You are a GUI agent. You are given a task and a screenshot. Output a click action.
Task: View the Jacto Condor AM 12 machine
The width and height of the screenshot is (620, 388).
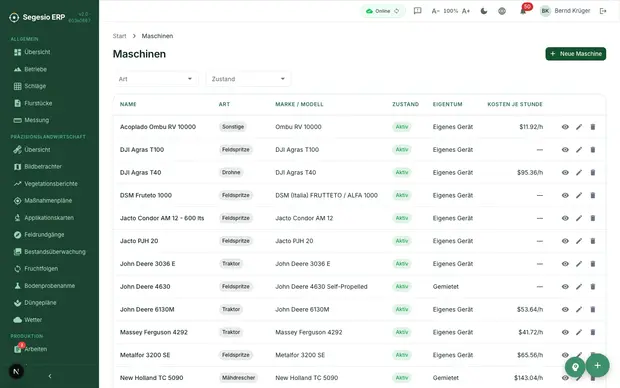click(x=565, y=218)
